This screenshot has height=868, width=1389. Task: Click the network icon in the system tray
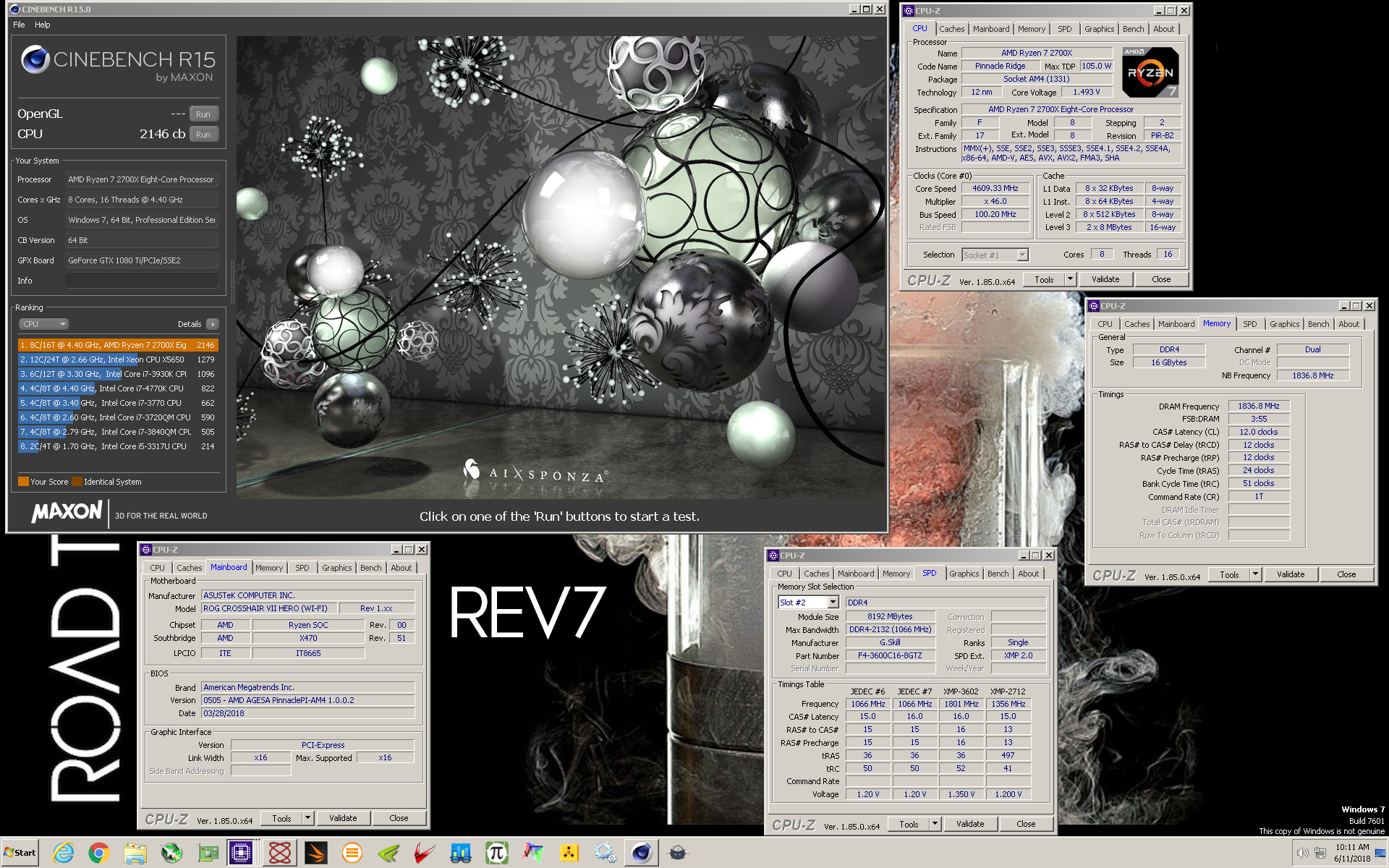(x=1320, y=854)
